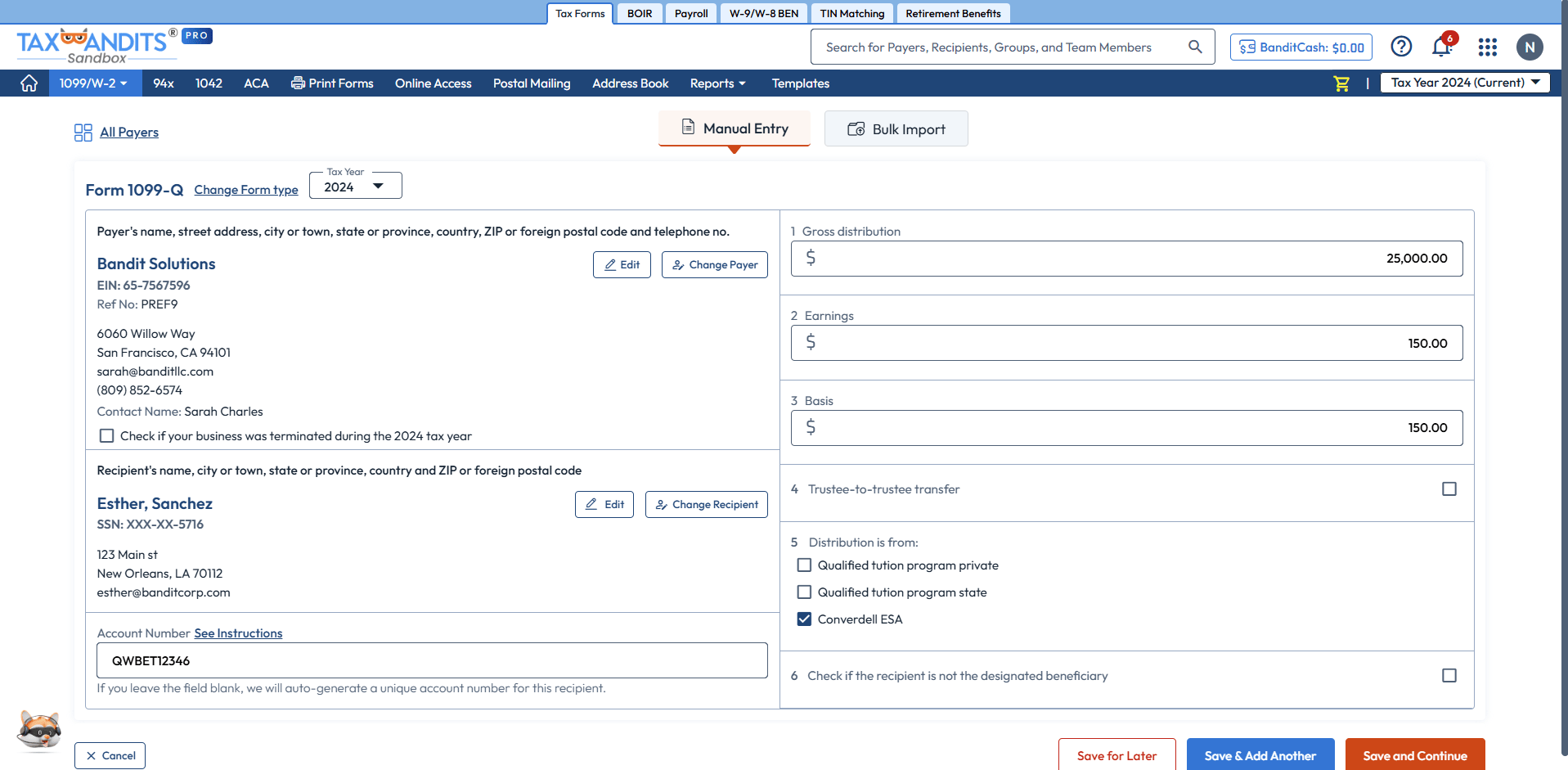Click the Cancel button
1568x770 pixels.
click(x=110, y=755)
